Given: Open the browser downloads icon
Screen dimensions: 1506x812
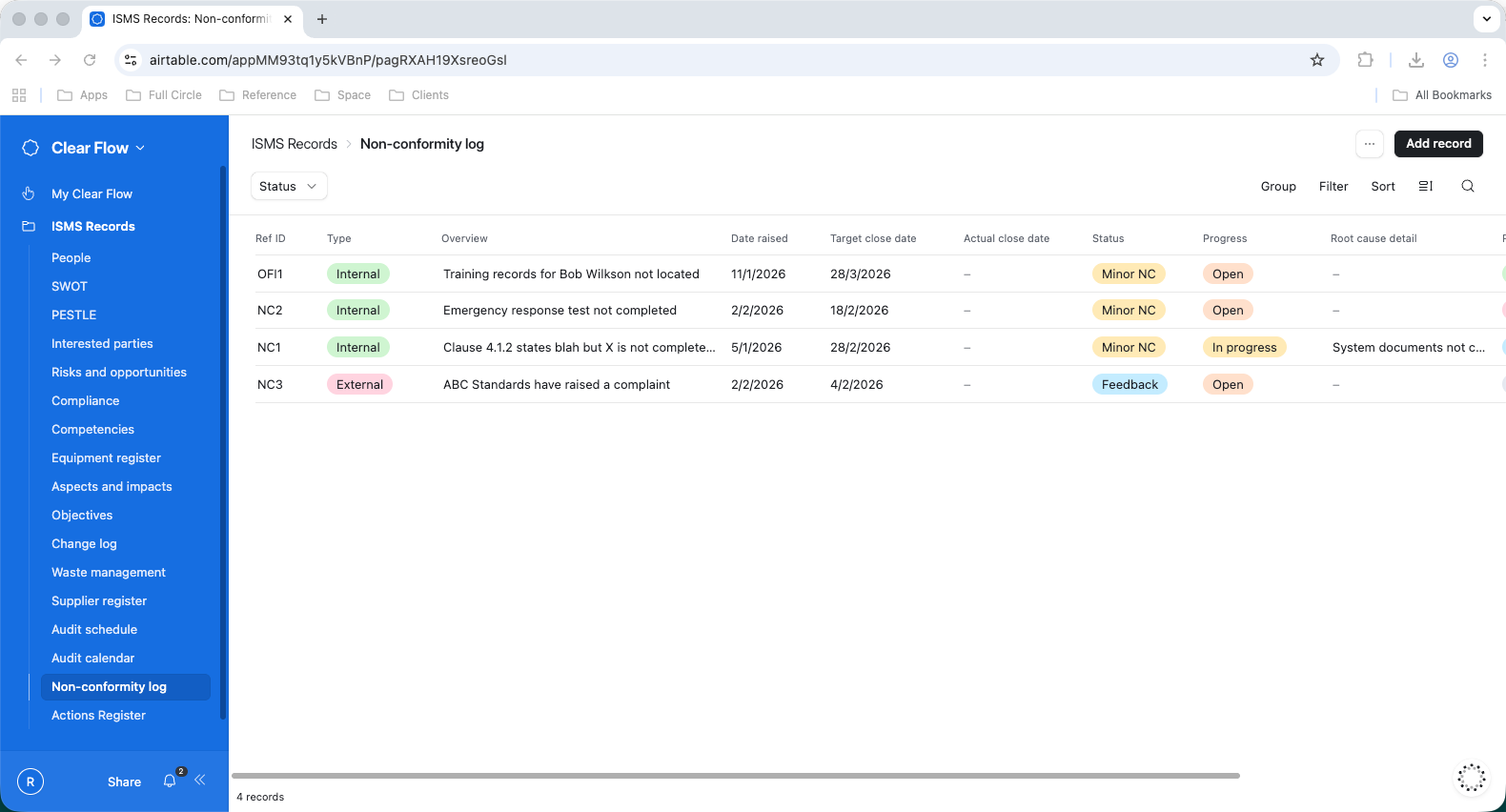Looking at the screenshot, I should [1416, 60].
